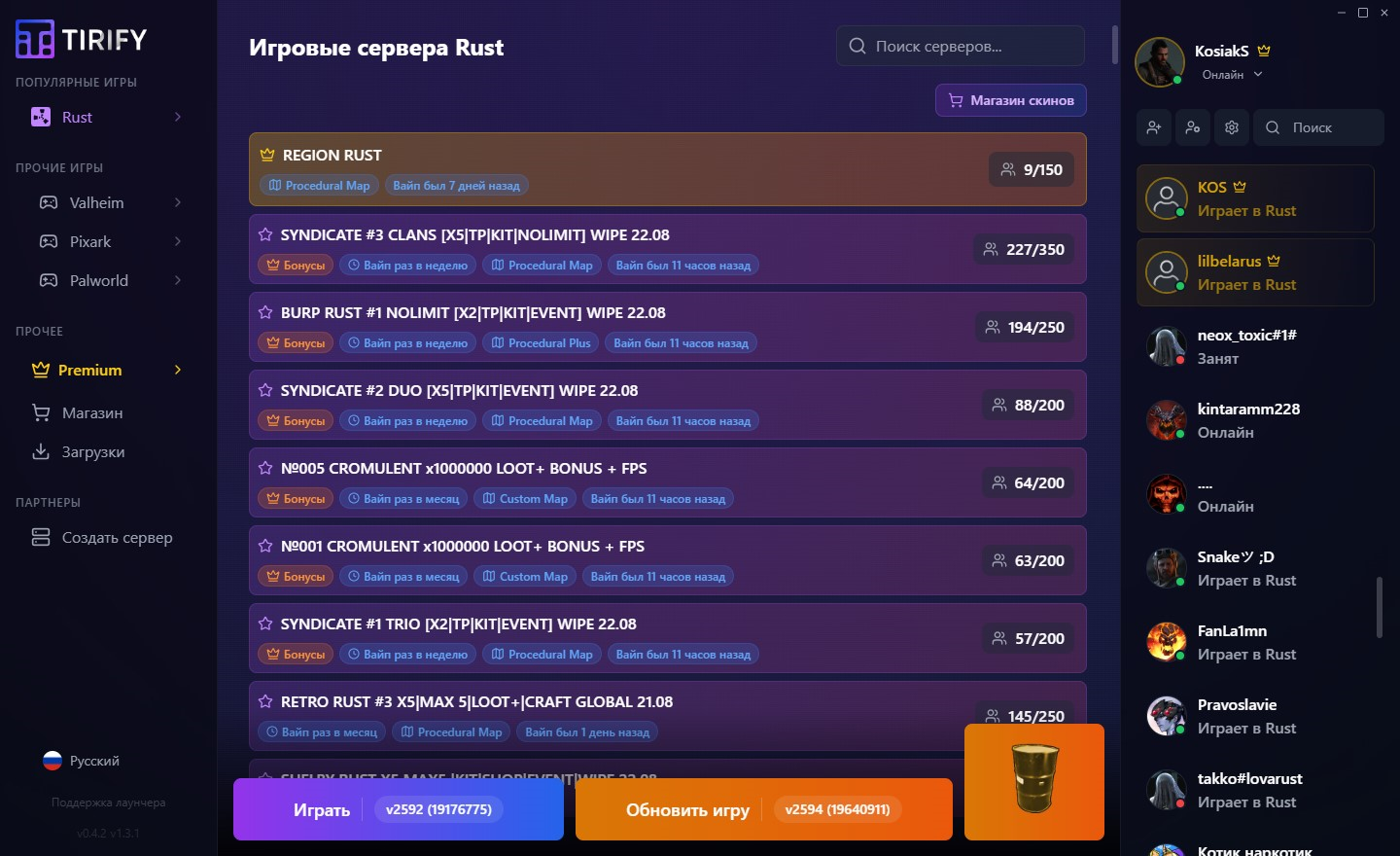The image size is (1400, 856).
Task: Open friends settings gear icon
Action: coord(1232,127)
